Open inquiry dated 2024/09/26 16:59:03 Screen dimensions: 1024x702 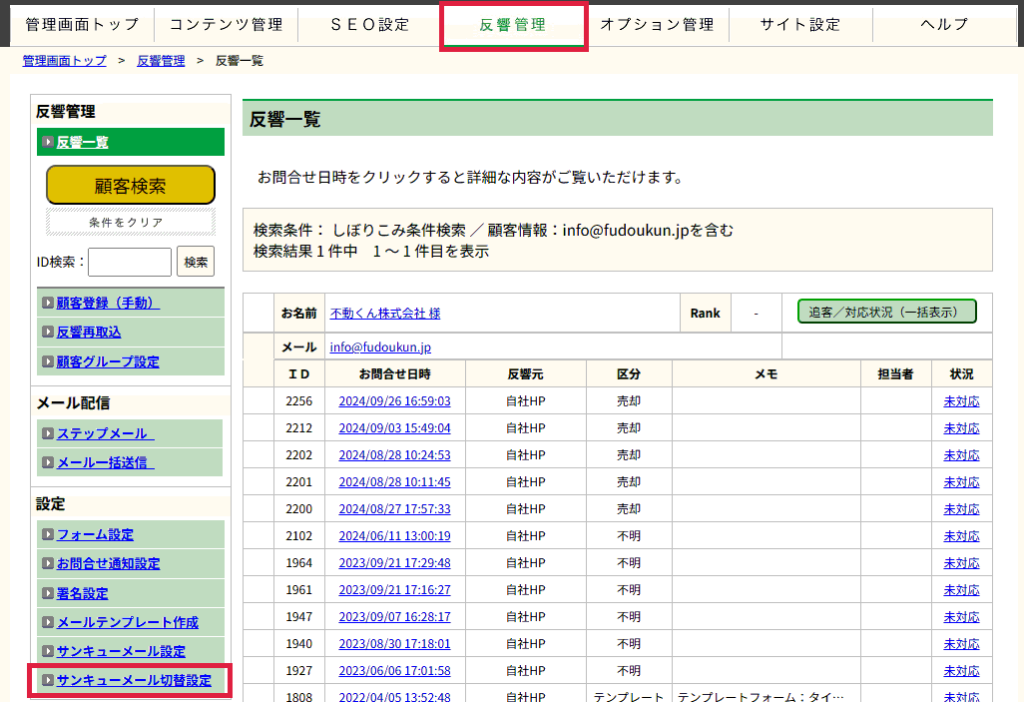(394, 401)
